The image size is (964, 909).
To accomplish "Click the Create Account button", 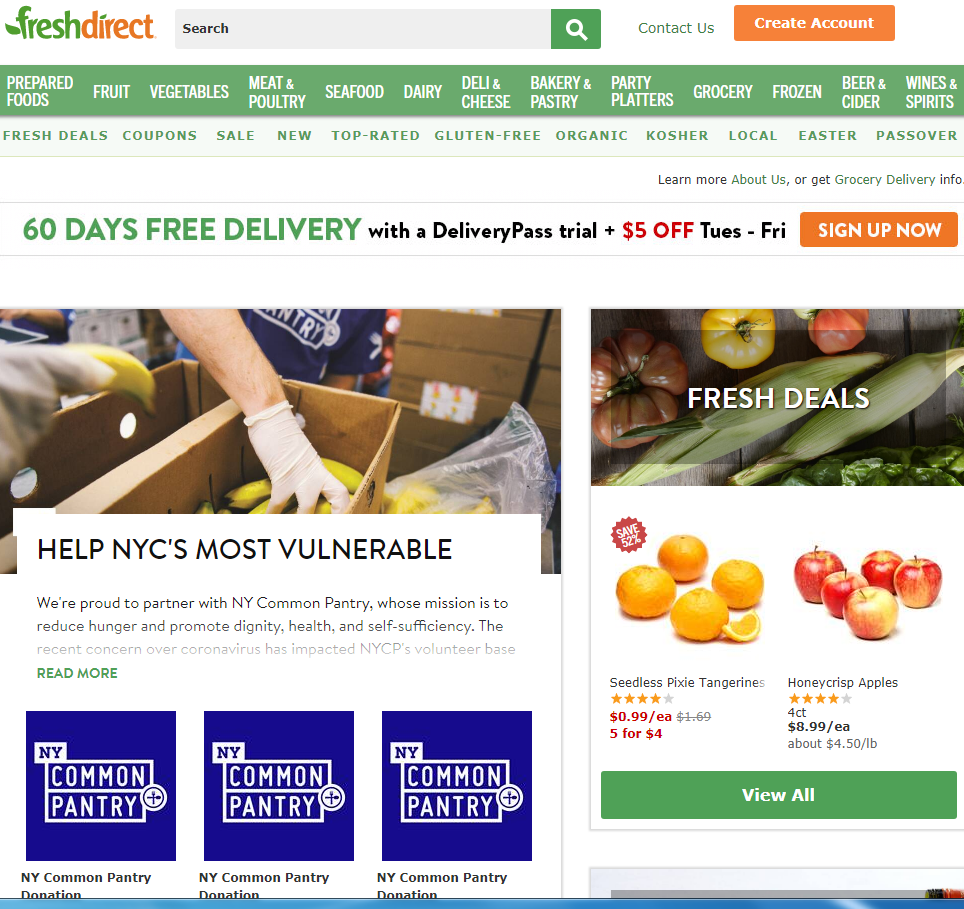I will click(x=814, y=23).
